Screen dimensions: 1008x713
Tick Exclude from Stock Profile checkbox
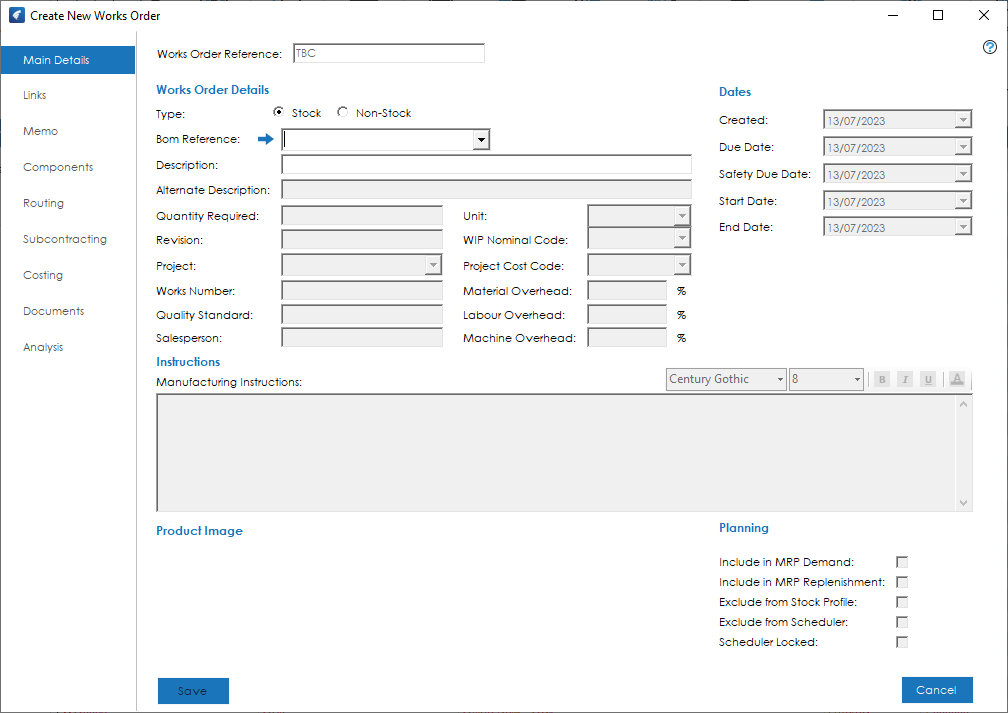pos(902,602)
